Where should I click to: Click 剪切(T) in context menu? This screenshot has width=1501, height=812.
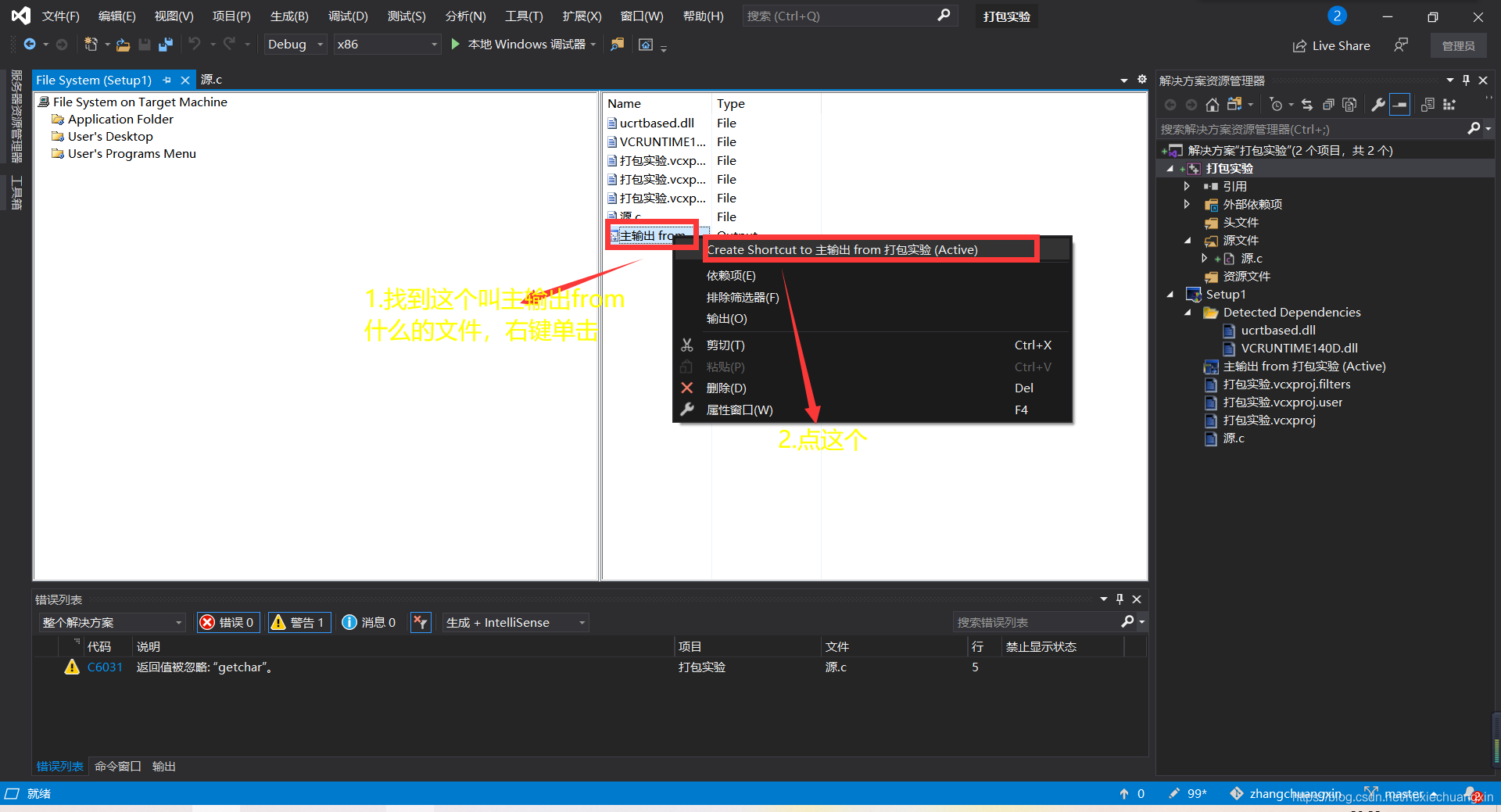[725, 345]
